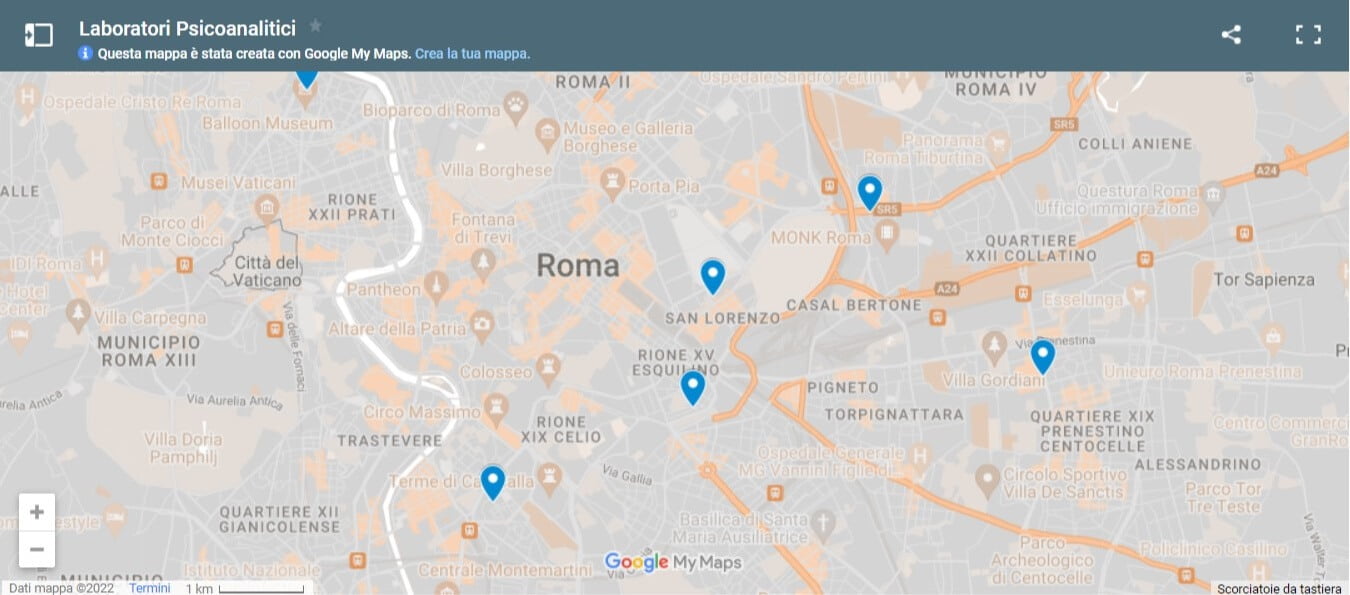
Task: Click the Circolo Sportivo Villa De Sanctis pin
Action: click(x=988, y=479)
